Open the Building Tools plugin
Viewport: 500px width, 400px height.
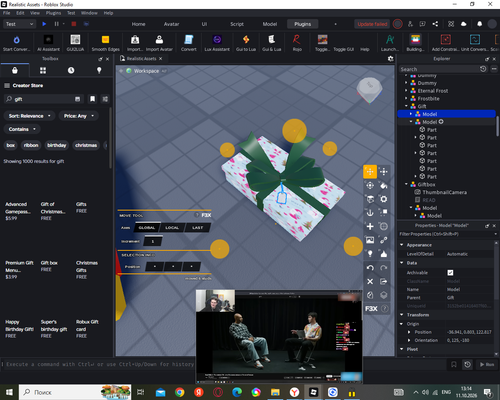415,43
